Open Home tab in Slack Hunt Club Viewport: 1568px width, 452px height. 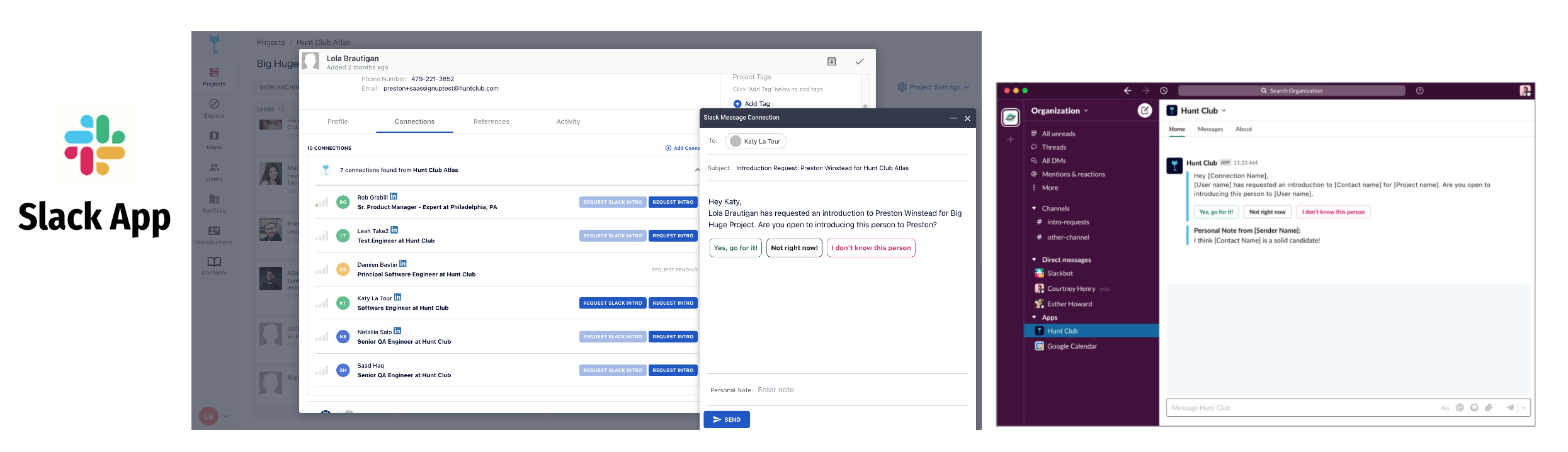pyautogui.click(x=1176, y=129)
